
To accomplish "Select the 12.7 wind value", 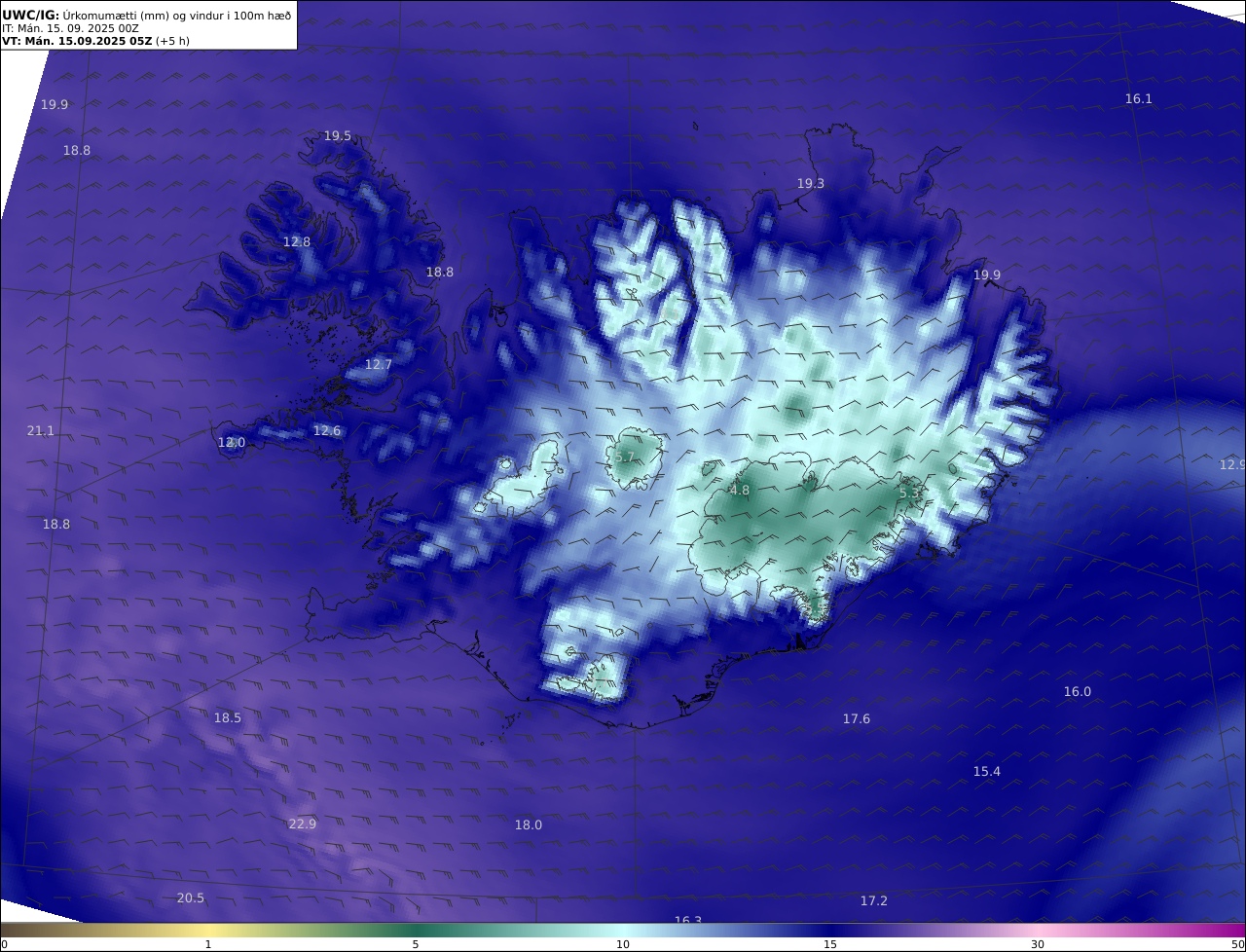I will (x=379, y=364).
